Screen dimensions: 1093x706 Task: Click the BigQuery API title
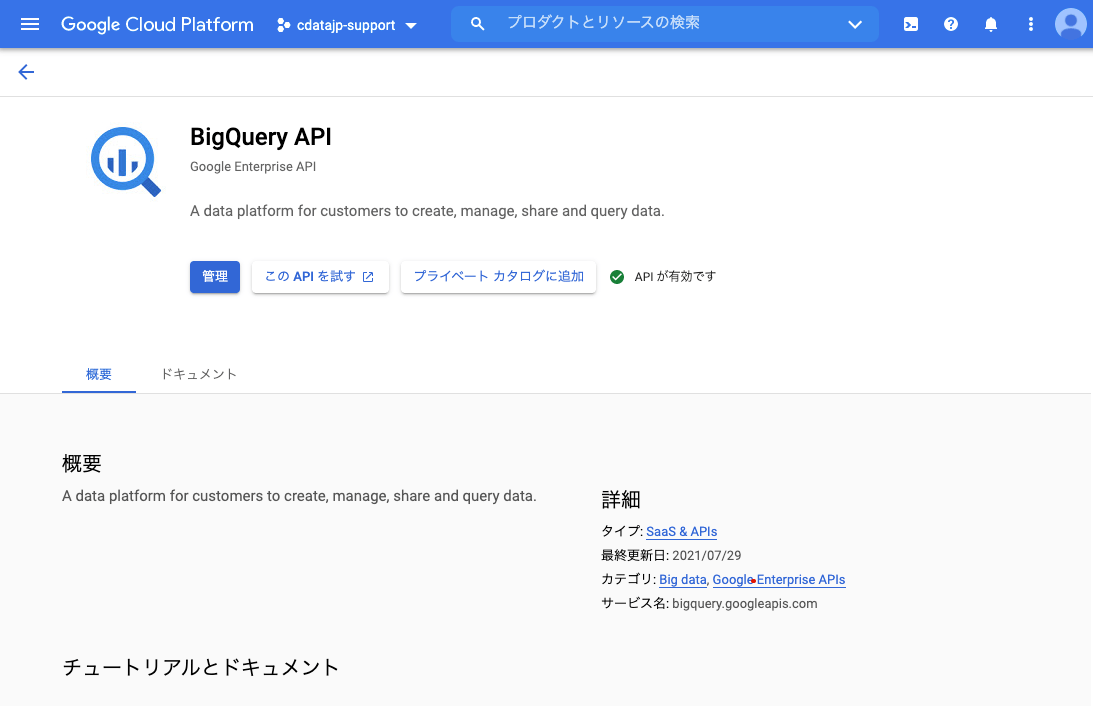click(x=261, y=137)
